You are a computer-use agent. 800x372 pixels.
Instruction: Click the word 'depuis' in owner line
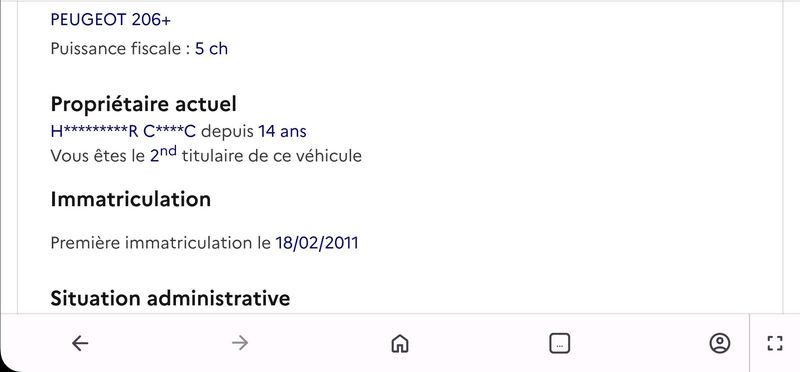(x=227, y=132)
